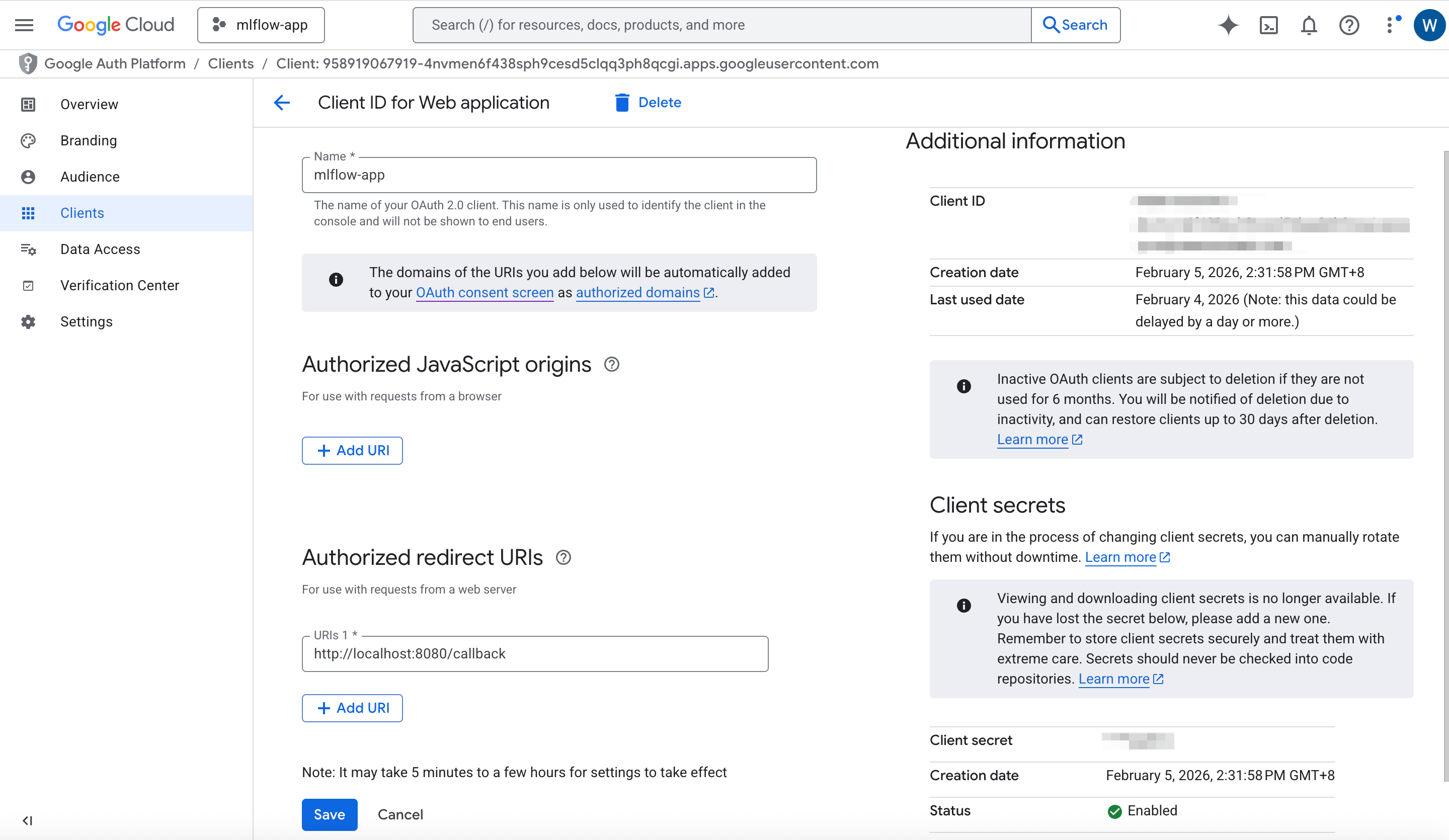This screenshot has height=840, width=1449.
Task: Navigate to Clients via the breadcrumb
Action: pos(230,63)
